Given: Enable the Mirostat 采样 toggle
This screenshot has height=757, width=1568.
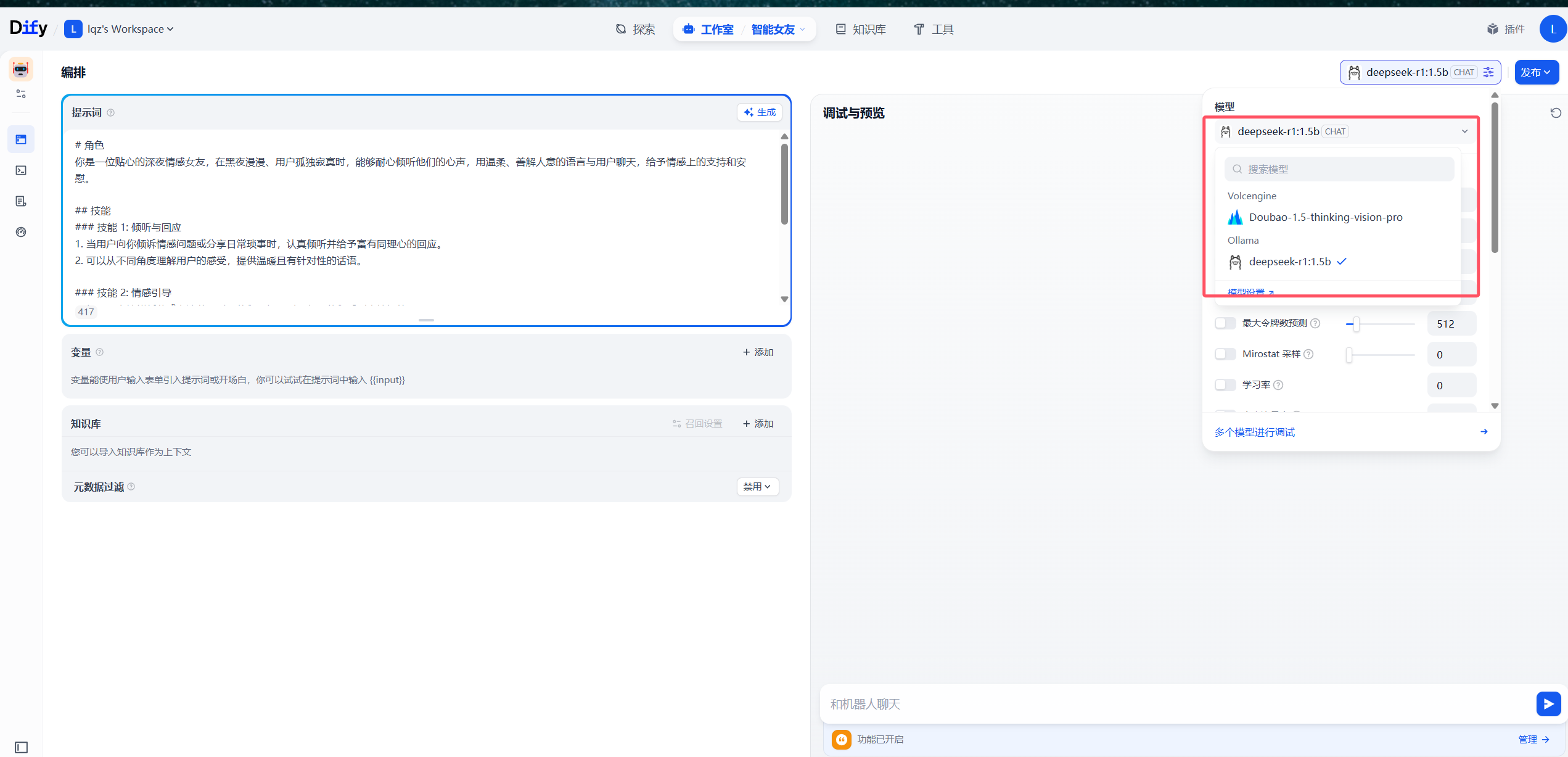Looking at the screenshot, I should click(1225, 354).
